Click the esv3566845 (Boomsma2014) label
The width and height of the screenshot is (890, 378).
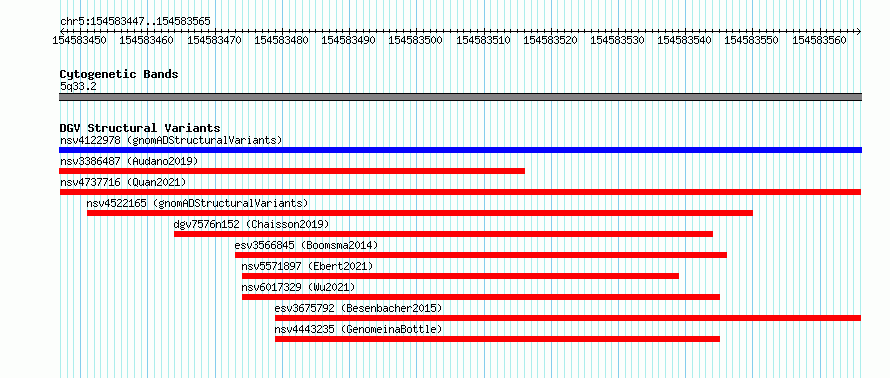(306, 245)
